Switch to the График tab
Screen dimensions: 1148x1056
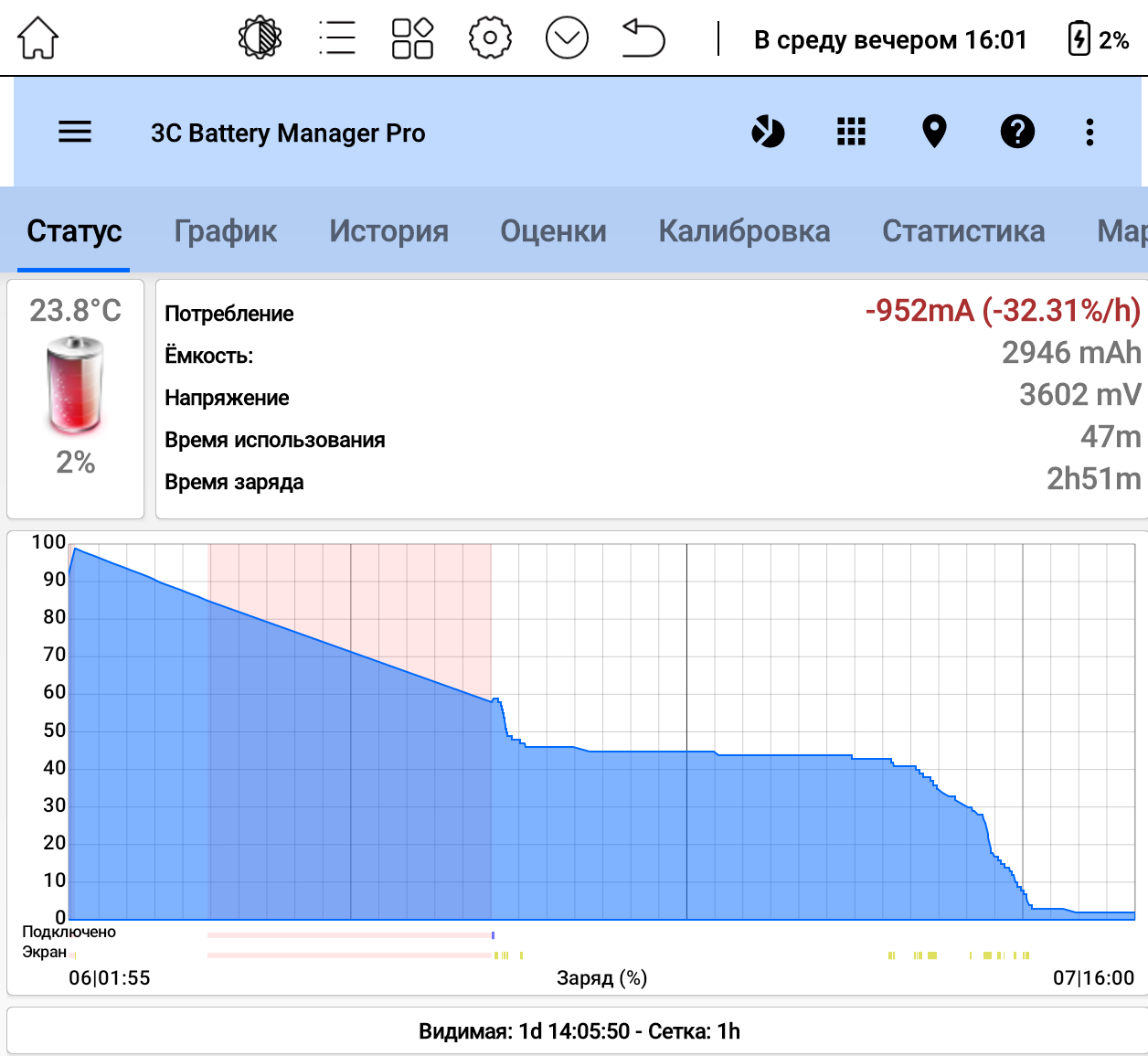click(226, 231)
